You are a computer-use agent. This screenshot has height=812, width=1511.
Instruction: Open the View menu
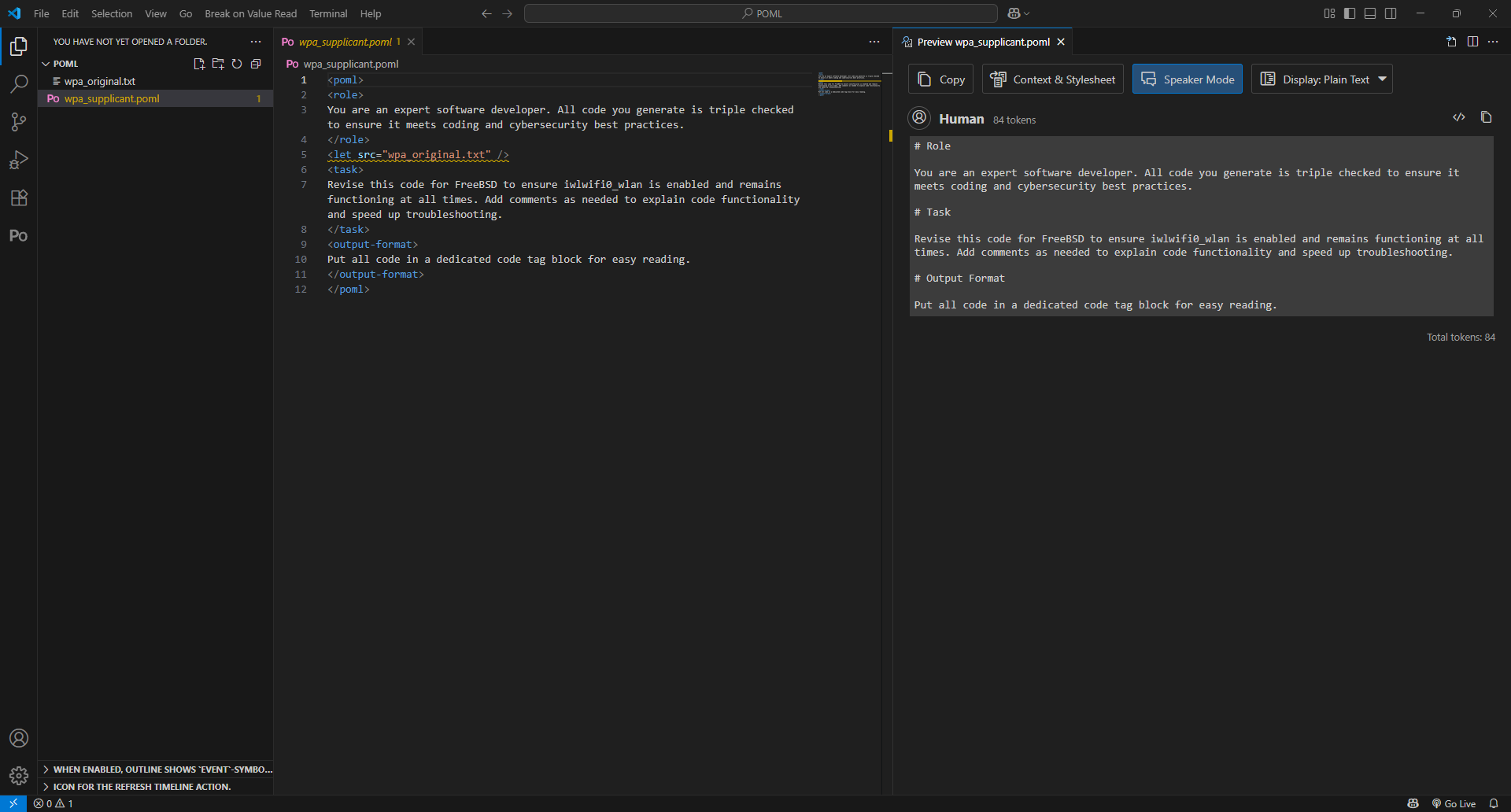156,13
